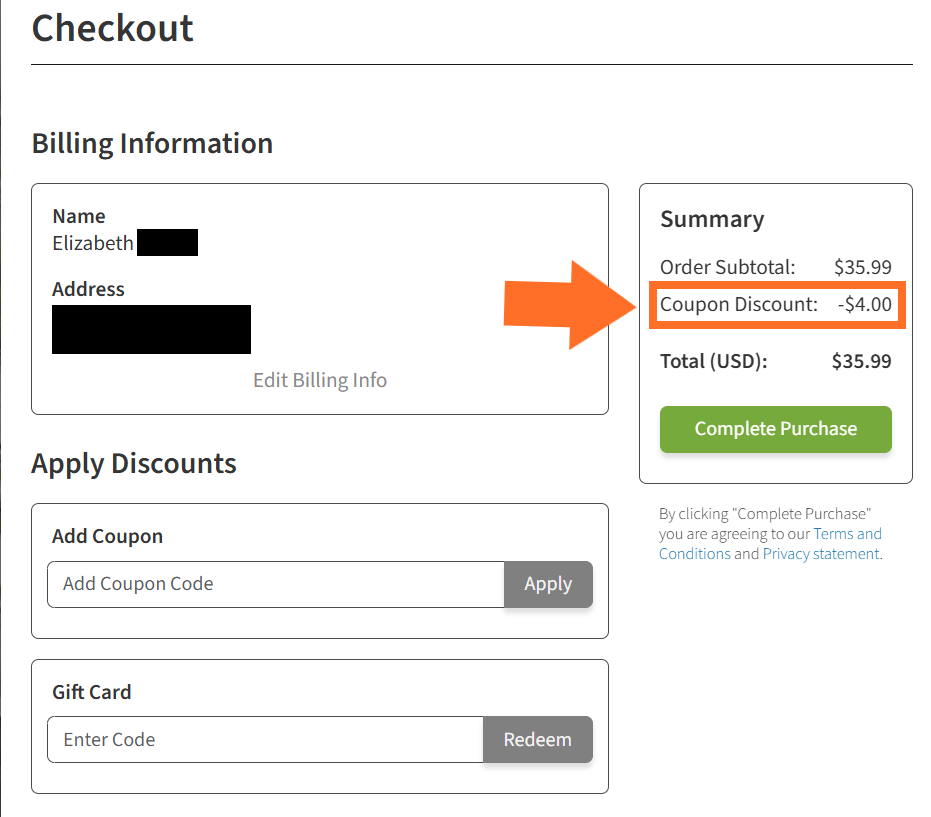This screenshot has height=817, width=931.
Task: Click the redacted address block
Action: (151, 330)
